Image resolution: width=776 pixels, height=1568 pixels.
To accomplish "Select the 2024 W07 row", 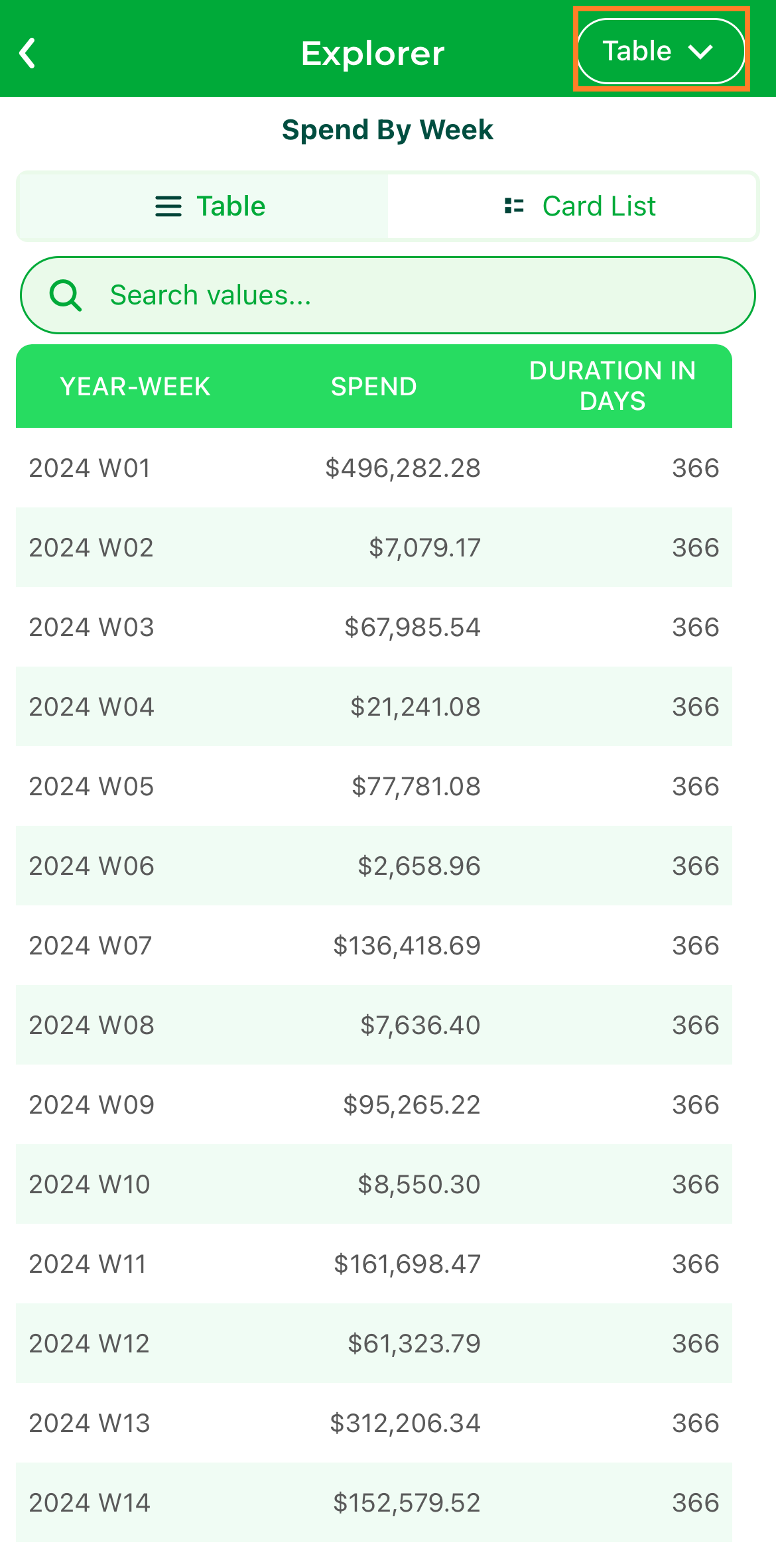I will point(374,945).
